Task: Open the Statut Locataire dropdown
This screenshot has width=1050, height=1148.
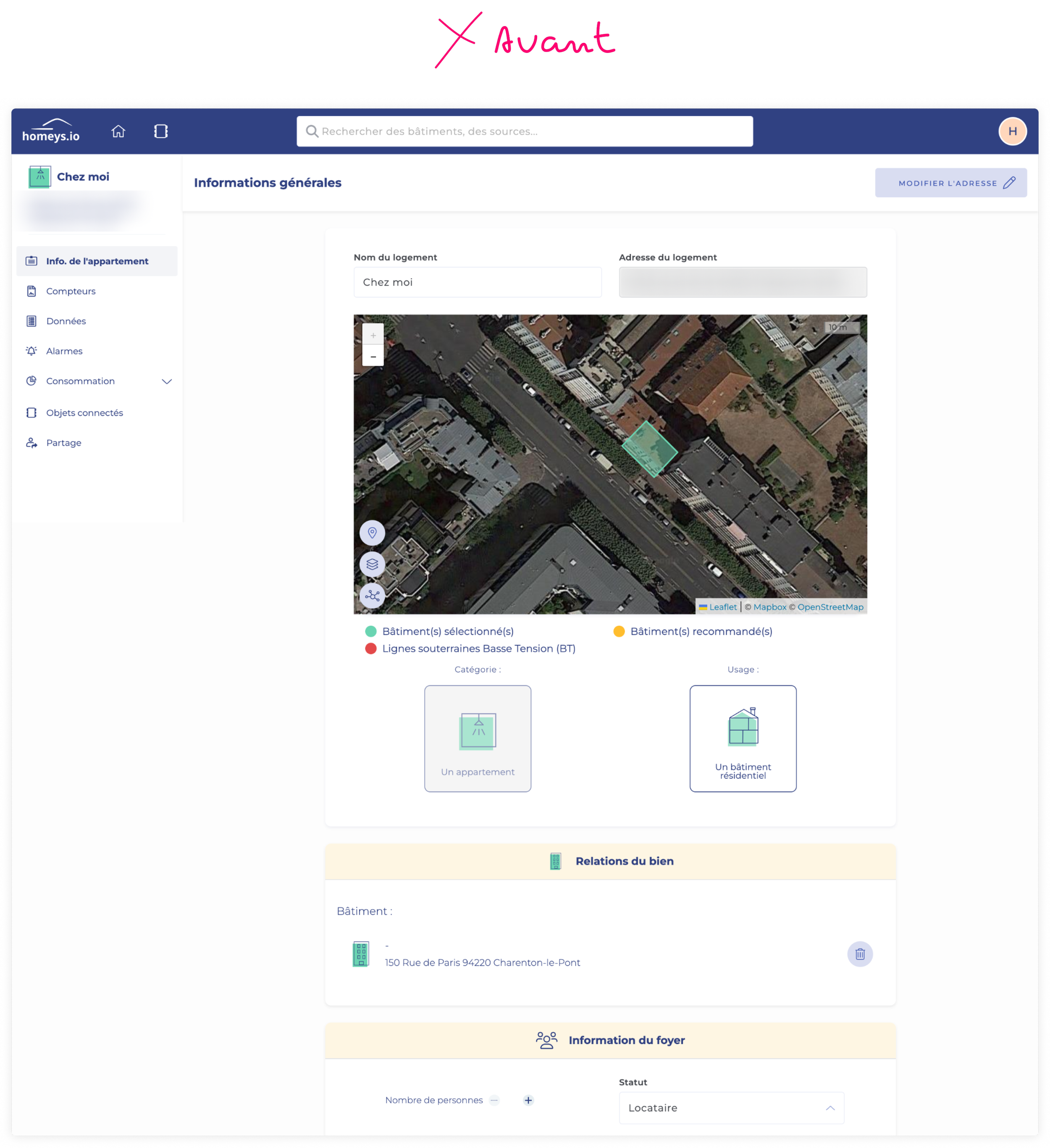Action: 731,1108
